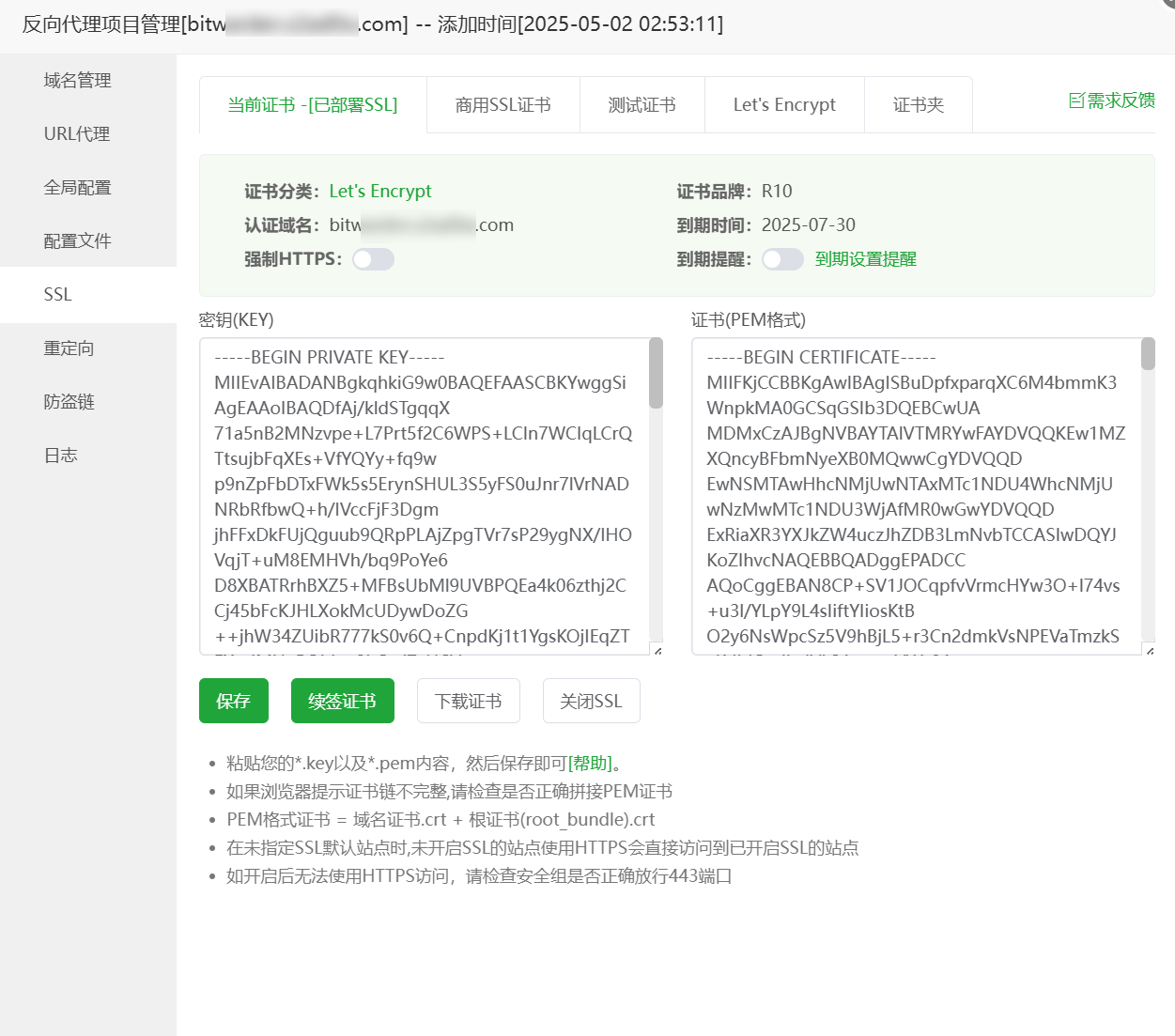Toggle the 强制HTTPS switch on
The height and width of the screenshot is (1036, 1175).
point(373,259)
